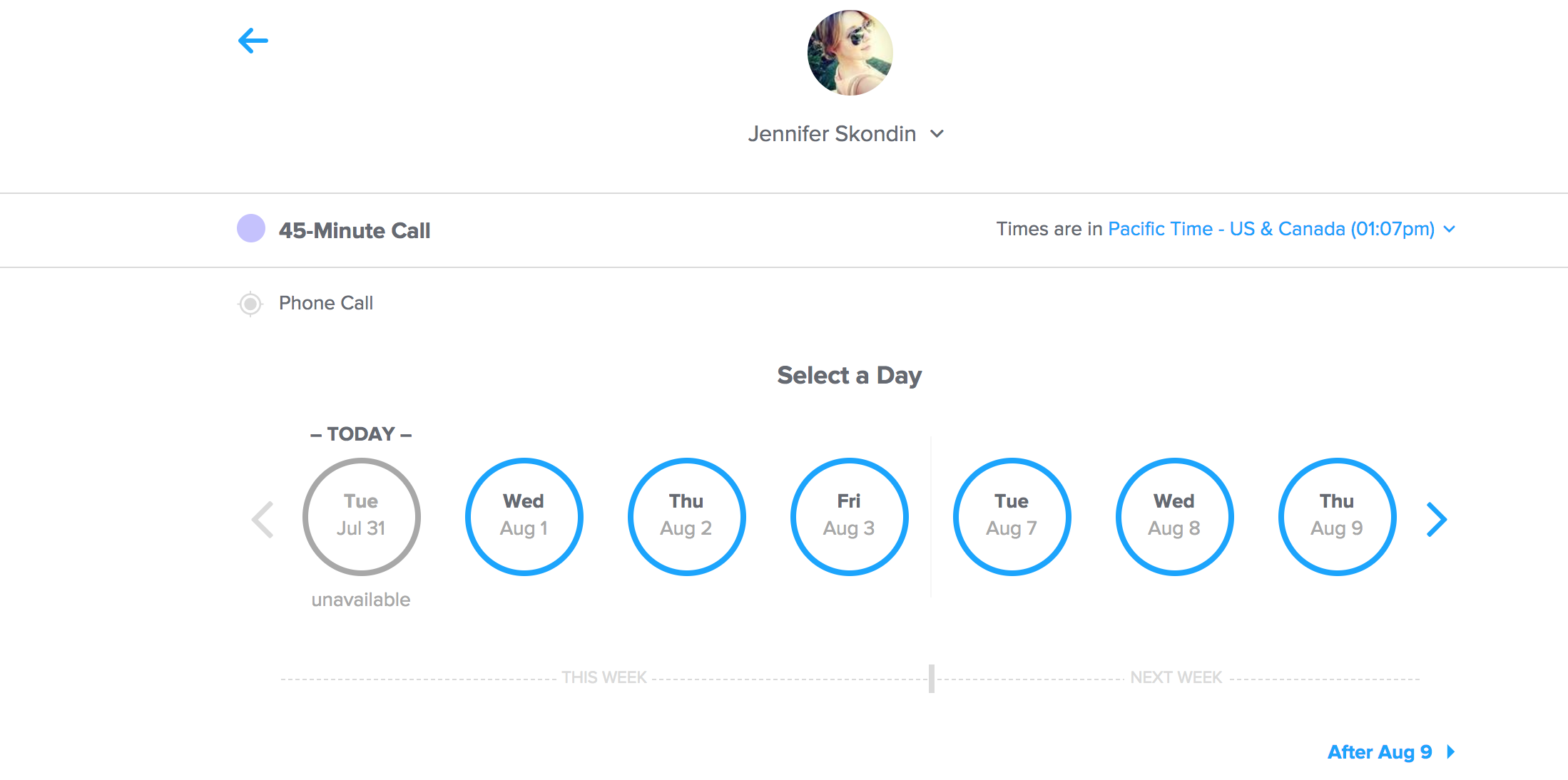
Task: Click Jennifer Skondin's profile photo
Action: [x=850, y=53]
